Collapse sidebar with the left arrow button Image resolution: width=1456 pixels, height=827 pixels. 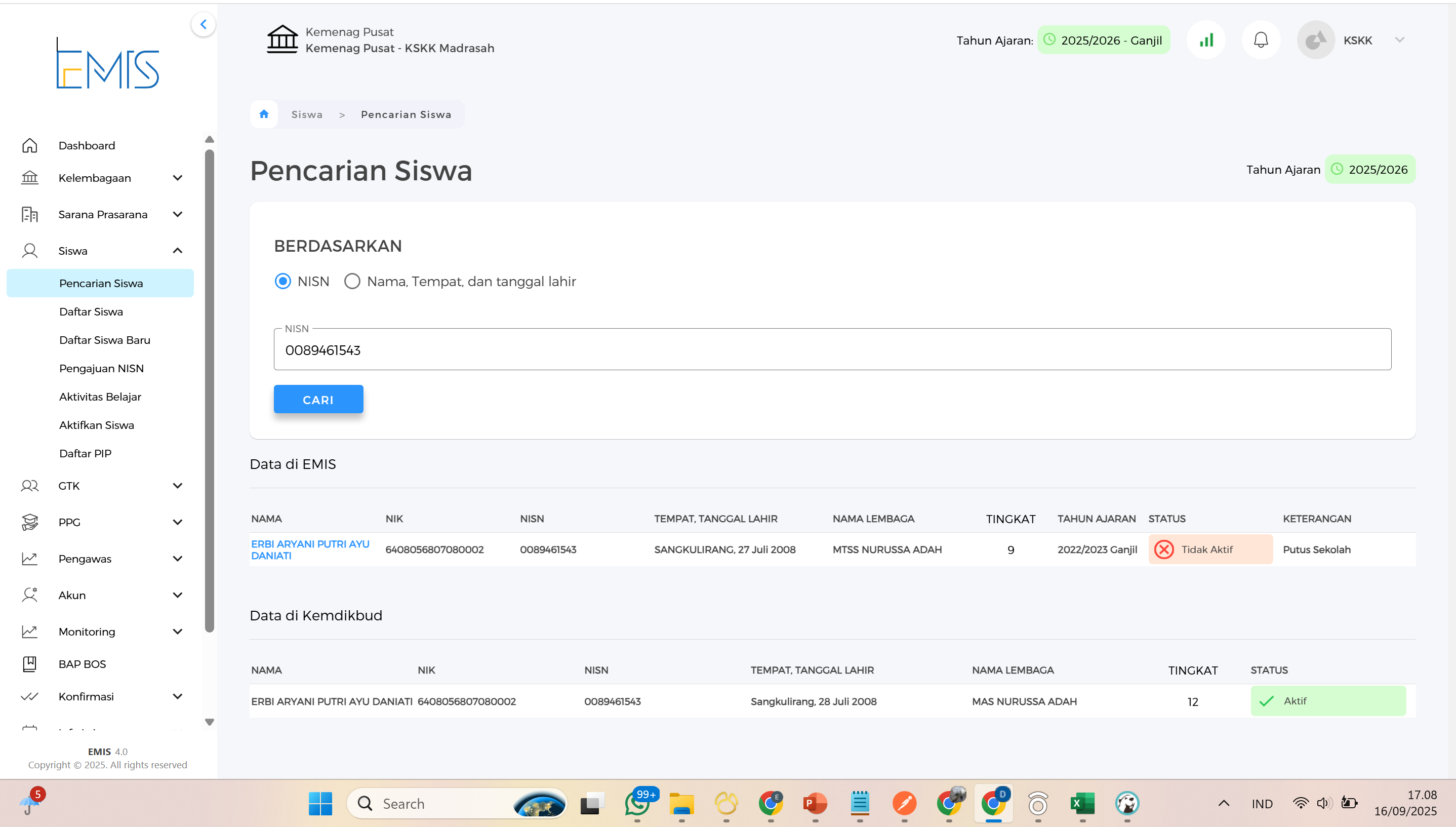(x=203, y=24)
